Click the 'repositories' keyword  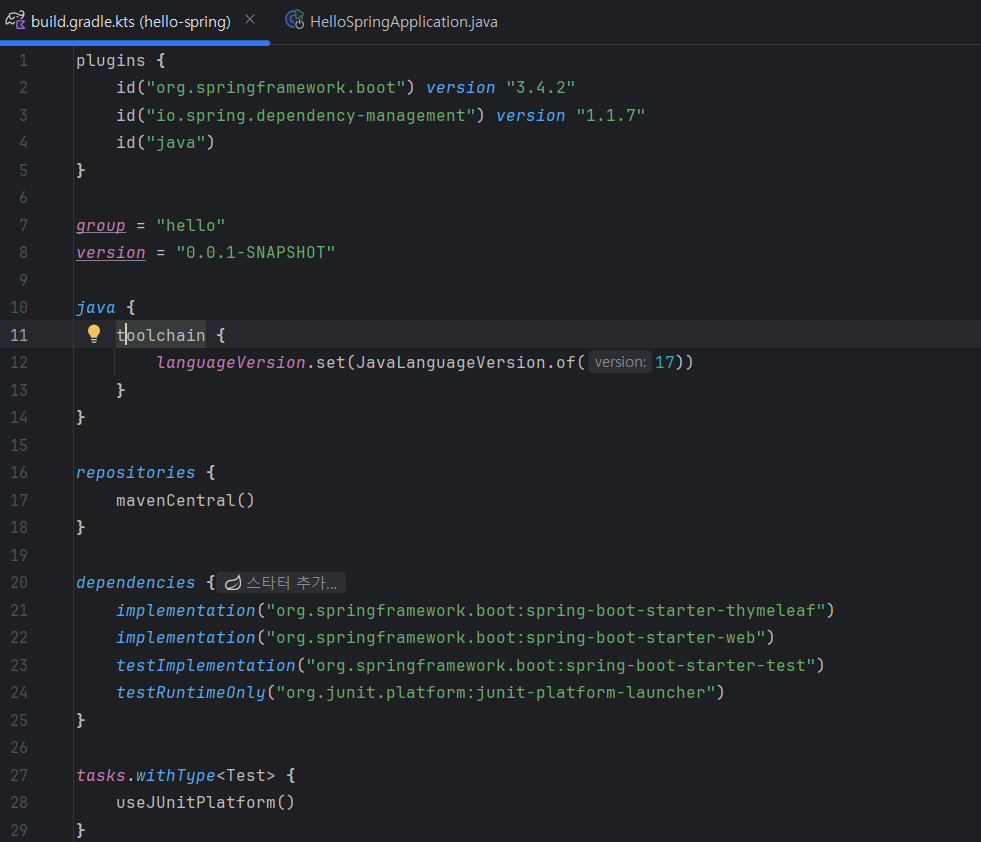tap(136, 473)
